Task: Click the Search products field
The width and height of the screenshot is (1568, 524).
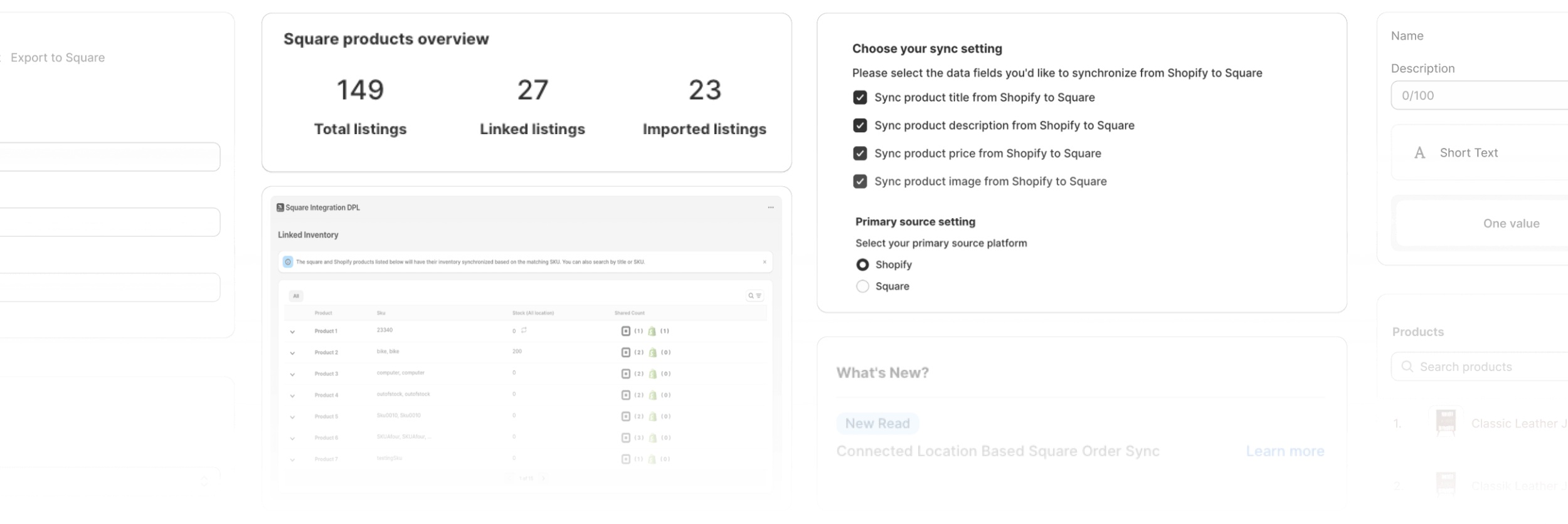Action: tap(1480, 367)
